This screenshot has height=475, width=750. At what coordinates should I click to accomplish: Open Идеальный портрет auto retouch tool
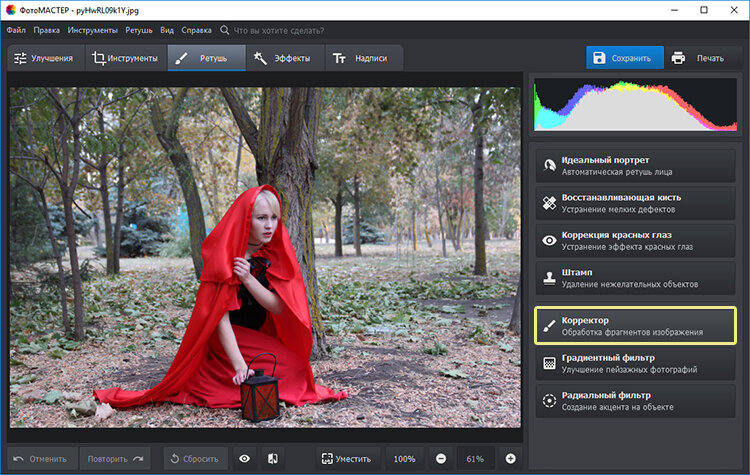(635, 166)
